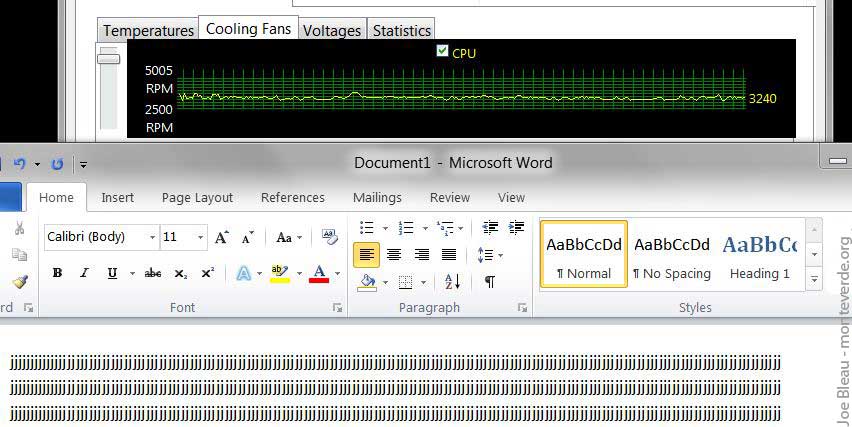This screenshot has height=427, width=852.
Task: Apply multilevel list
Action: [x=445, y=228]
